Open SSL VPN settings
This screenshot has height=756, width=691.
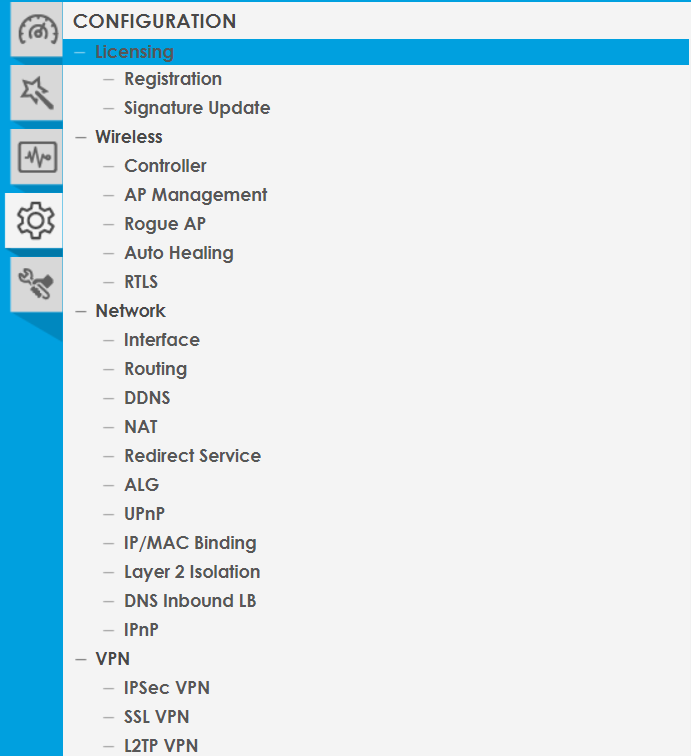tap(156, 717)
